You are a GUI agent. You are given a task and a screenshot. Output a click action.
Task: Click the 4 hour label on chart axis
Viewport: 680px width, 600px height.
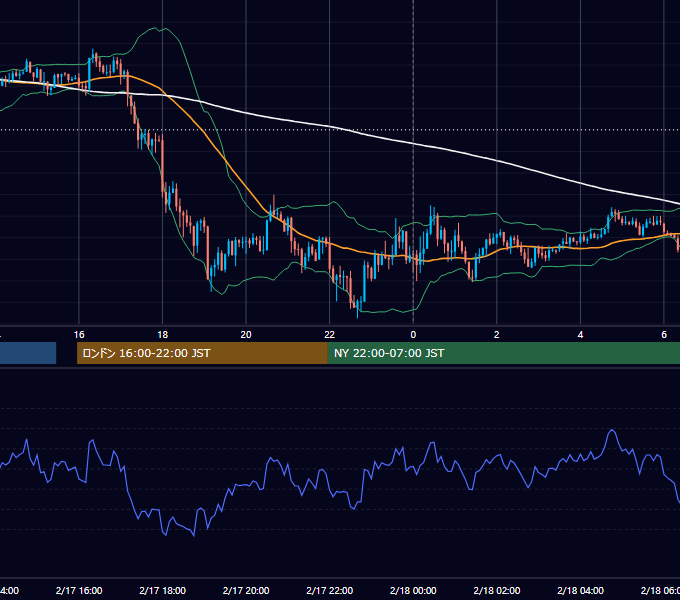[x=580, y=335]
